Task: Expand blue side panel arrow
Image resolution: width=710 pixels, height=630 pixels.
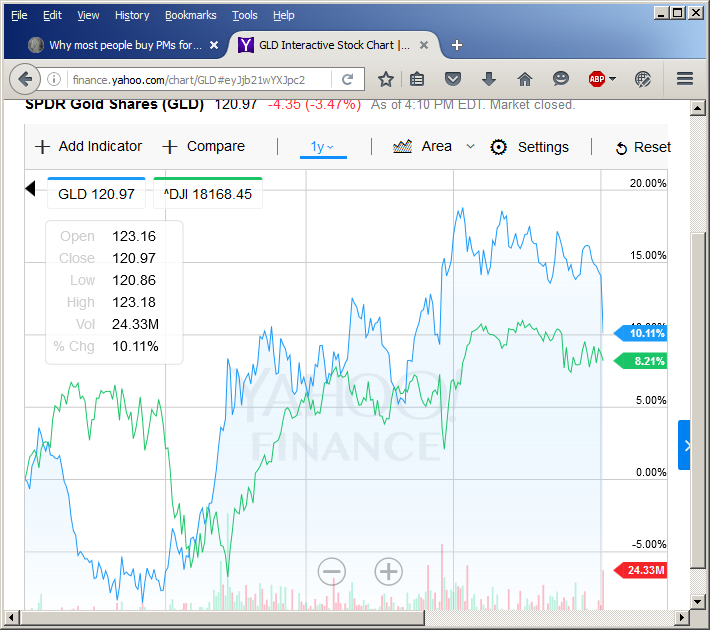Action: click(x=684, y=445)
